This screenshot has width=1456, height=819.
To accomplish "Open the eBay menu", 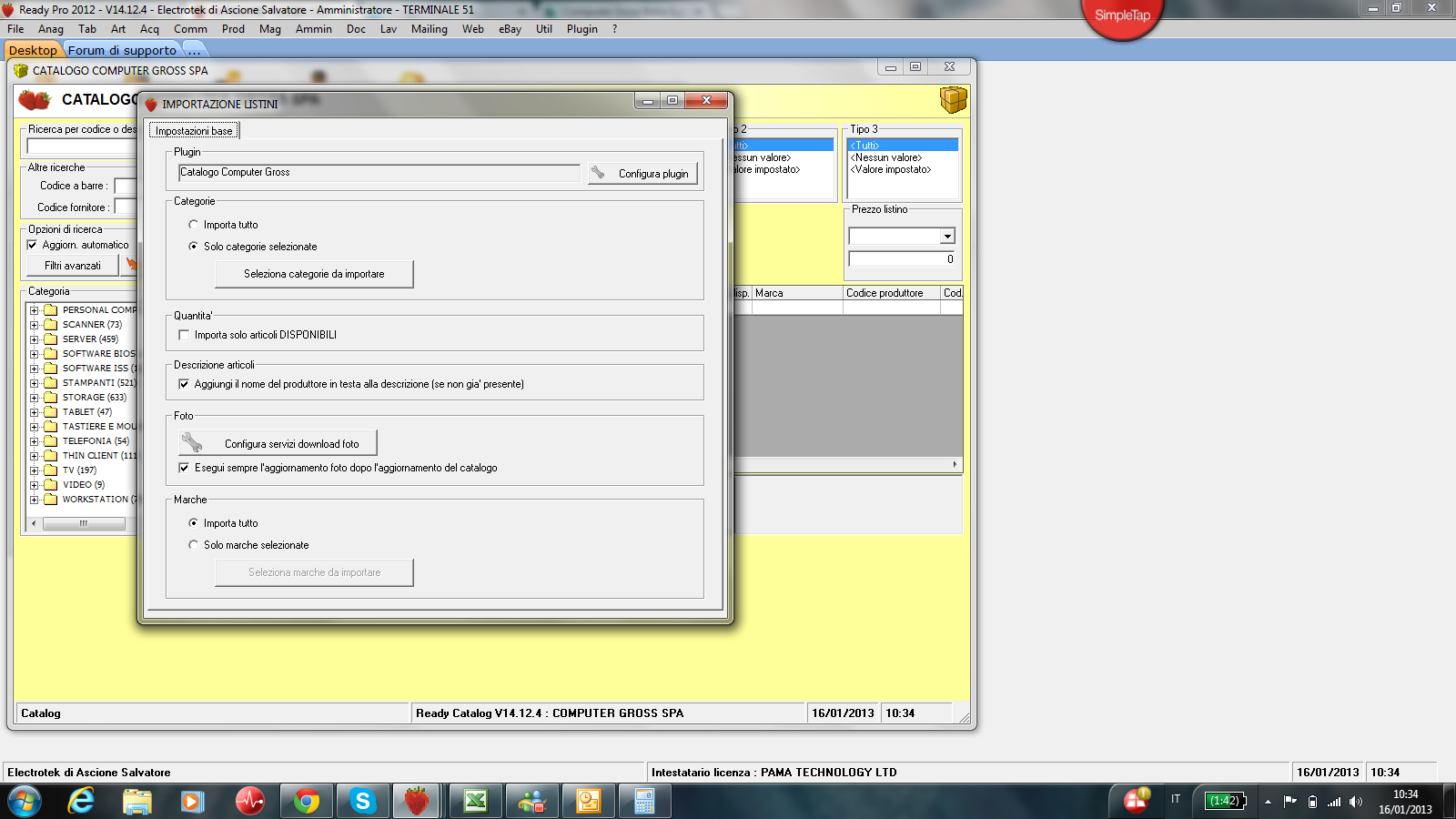I will tap(510, 29).
